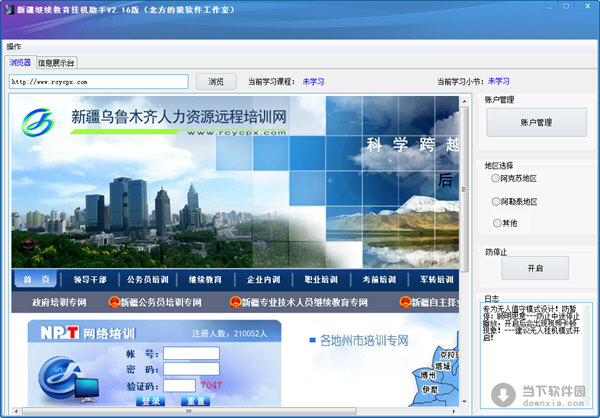Click 博州 region on the map
The width and height of the screenshot is (600, 418).
point(428,375)
